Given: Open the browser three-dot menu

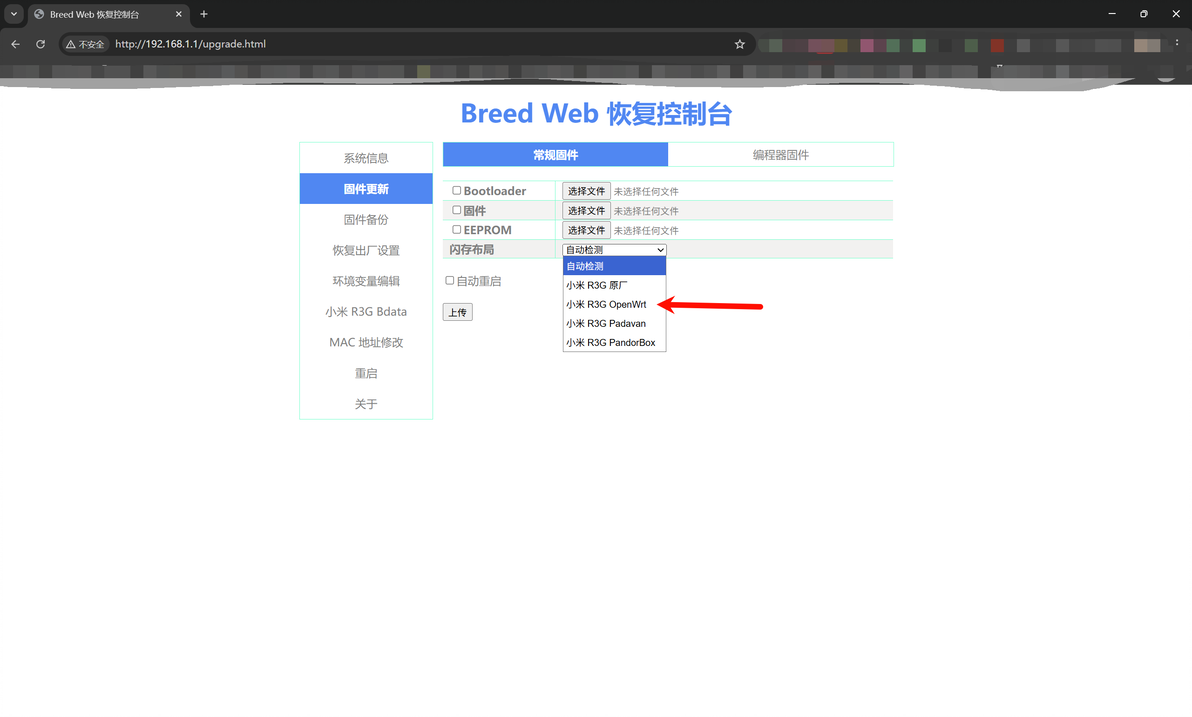Looking at the screenshot, I should 1177,44.
